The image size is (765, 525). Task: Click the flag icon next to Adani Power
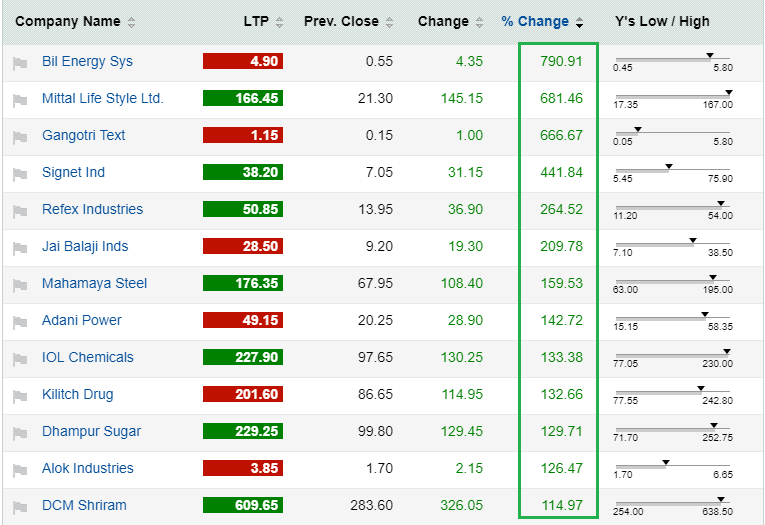pyautogui.click(x=20, y=322)
